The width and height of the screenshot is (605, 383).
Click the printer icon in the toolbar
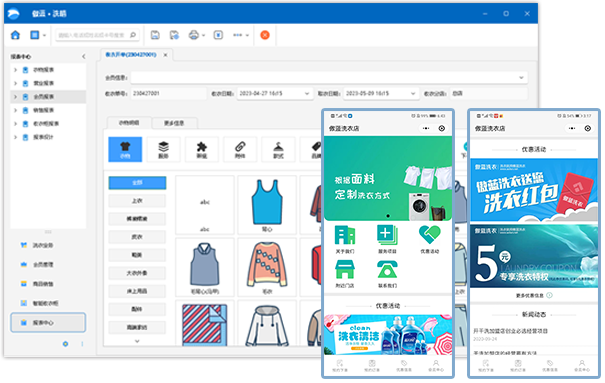[194, 35]
